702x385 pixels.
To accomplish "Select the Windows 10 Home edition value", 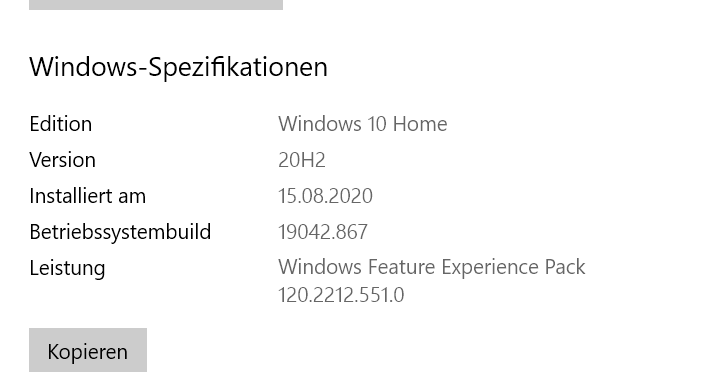I will (363, 124).
